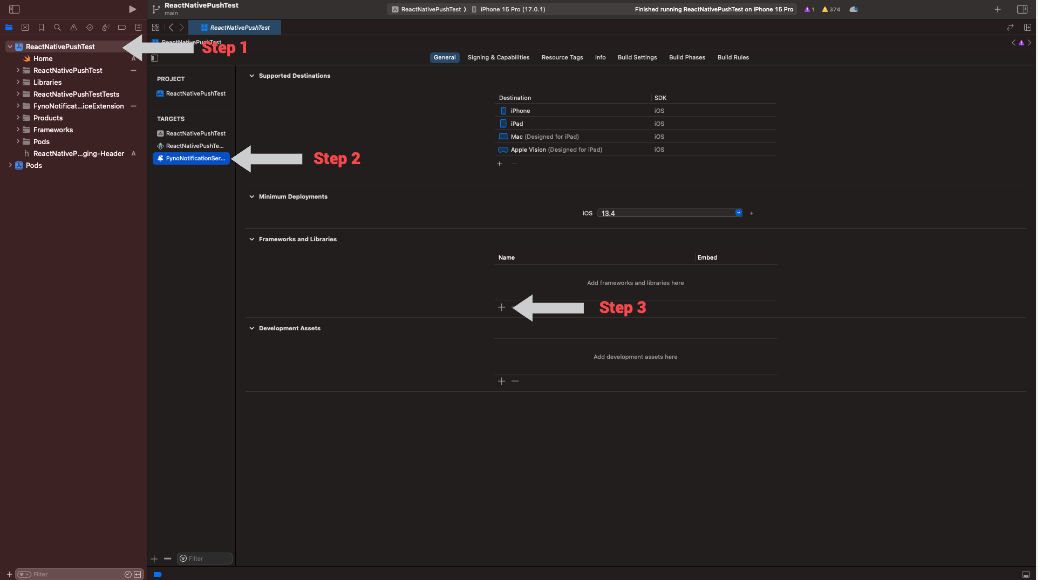Click the targets list Filter field
The width and height of the screenshot is (1038, 580).
(x=205, y=559)
